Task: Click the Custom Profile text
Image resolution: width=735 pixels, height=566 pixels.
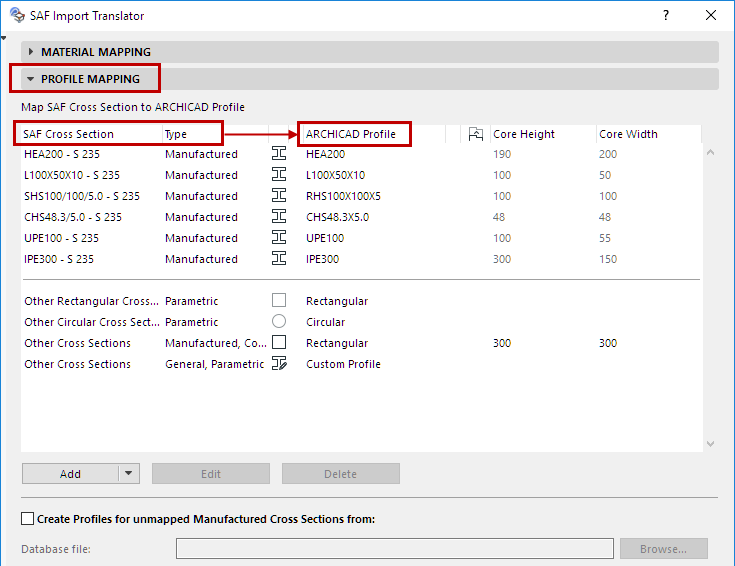Action: tap(343, 364)
